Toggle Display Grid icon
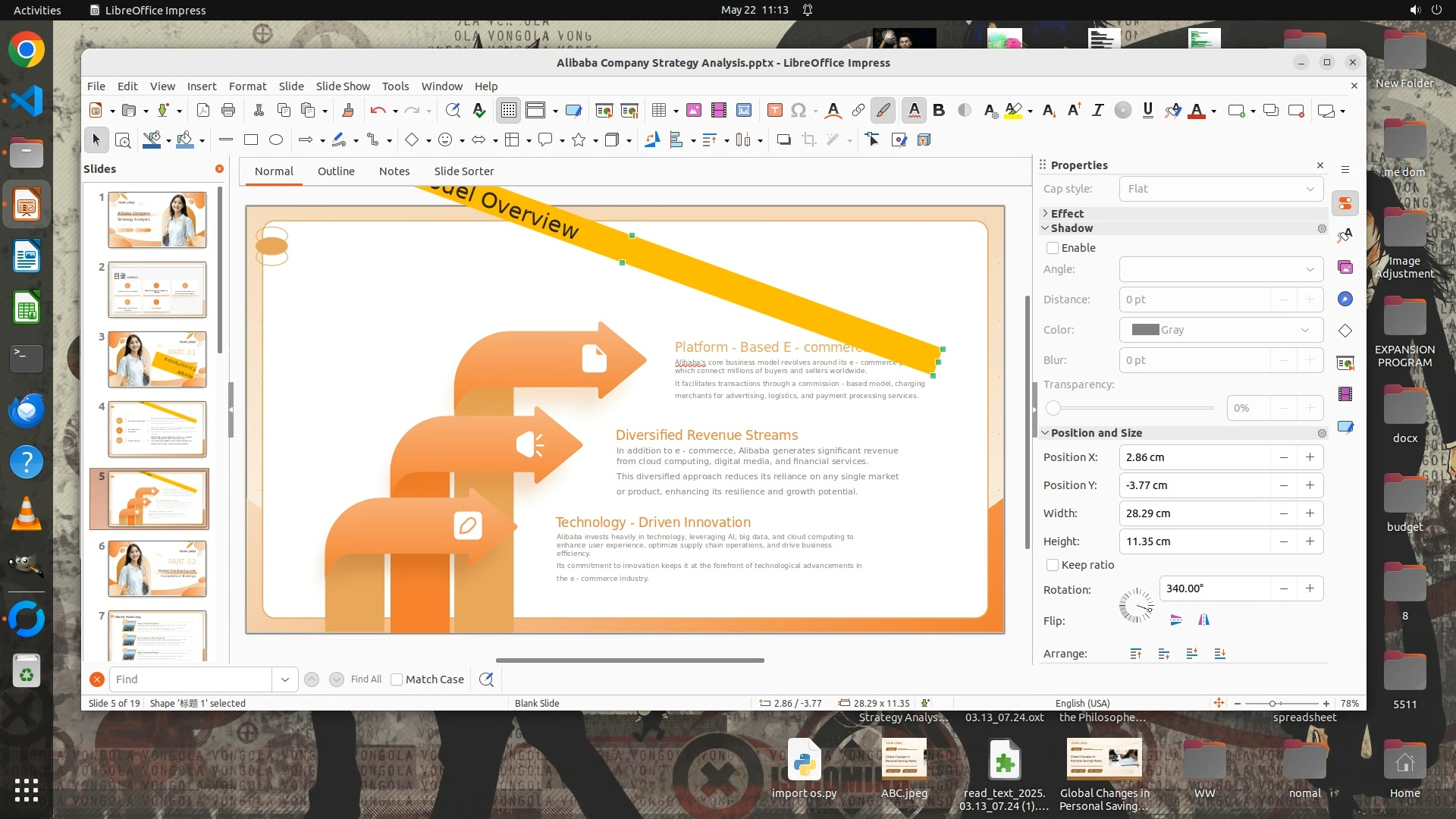Screen dimensions: 1456x819 coord(508,110)
